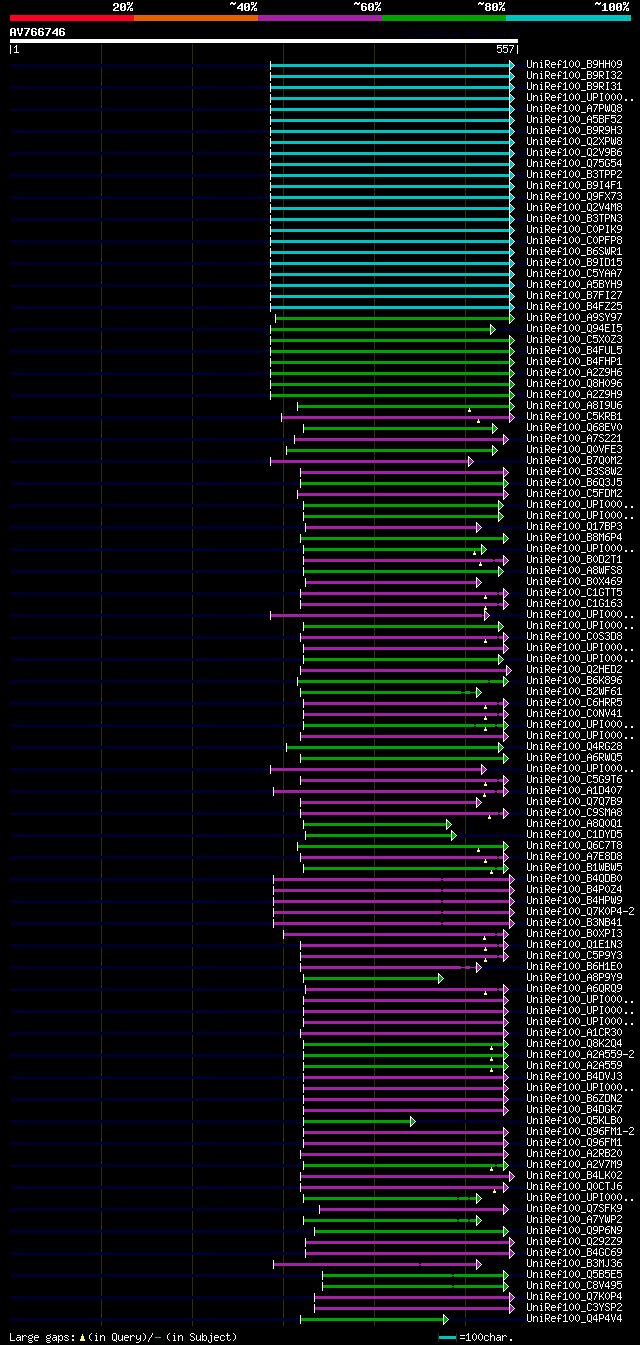The width and height of the screenshot is (640, 1345).
Task: Select the UniRef100_B7Q0M2 label
Action: tap(576, 461)
